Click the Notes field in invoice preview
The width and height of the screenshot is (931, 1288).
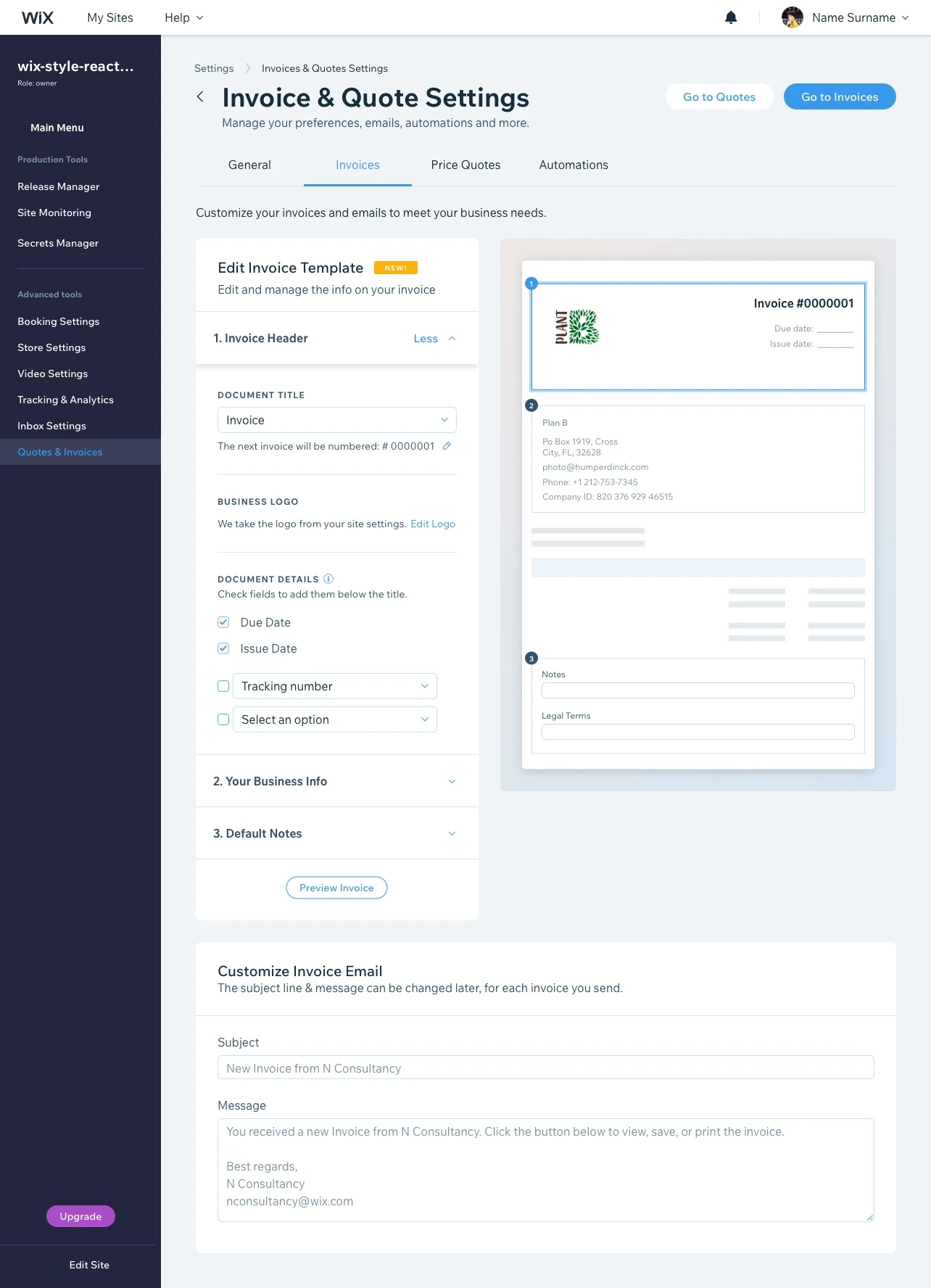click(x=698, y=690)
